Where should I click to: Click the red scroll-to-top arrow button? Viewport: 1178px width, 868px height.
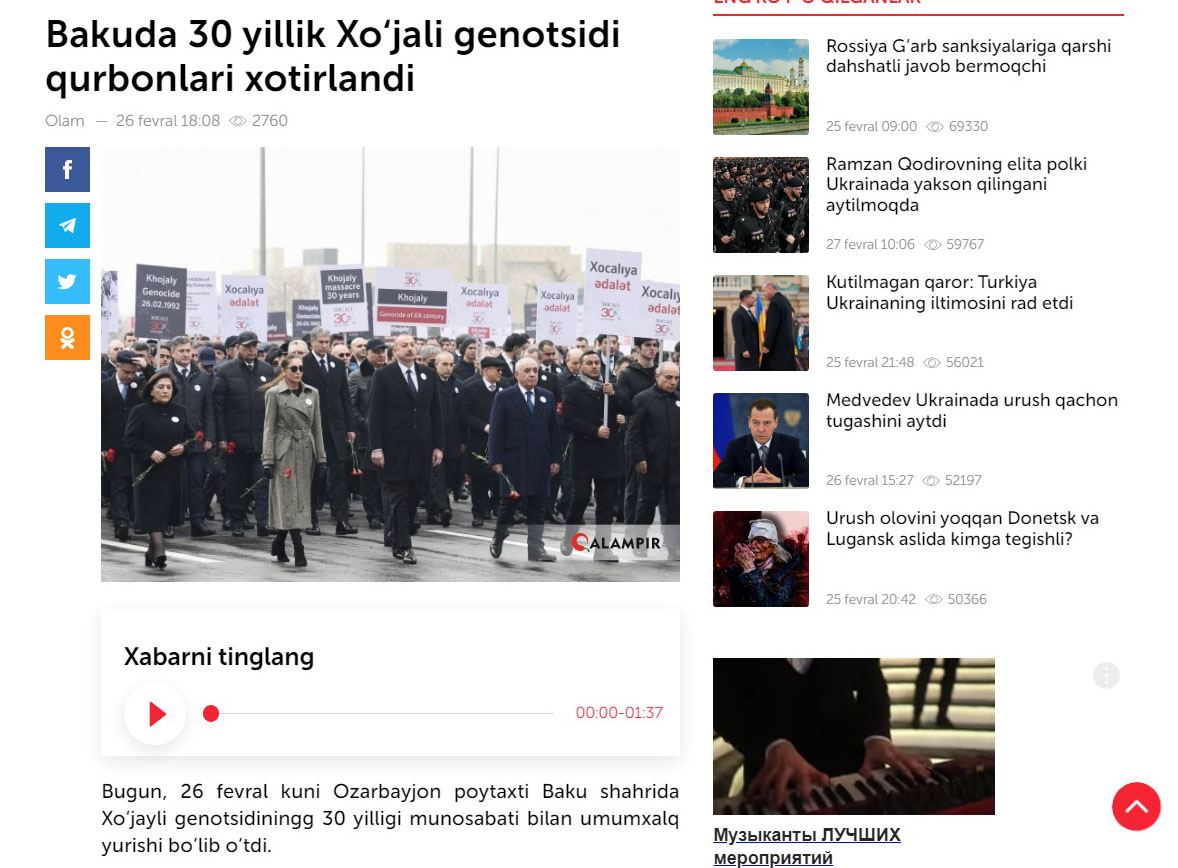pyautogui.click(x=1136, y=806)
